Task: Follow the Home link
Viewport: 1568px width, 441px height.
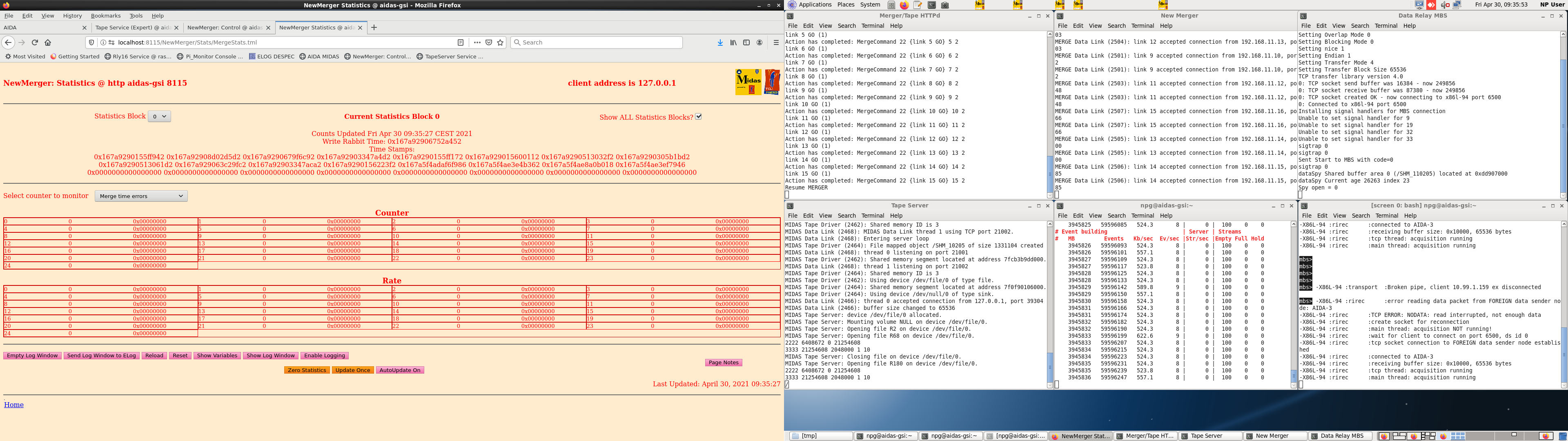Action: pyautogui.click(x=14, y=404)
